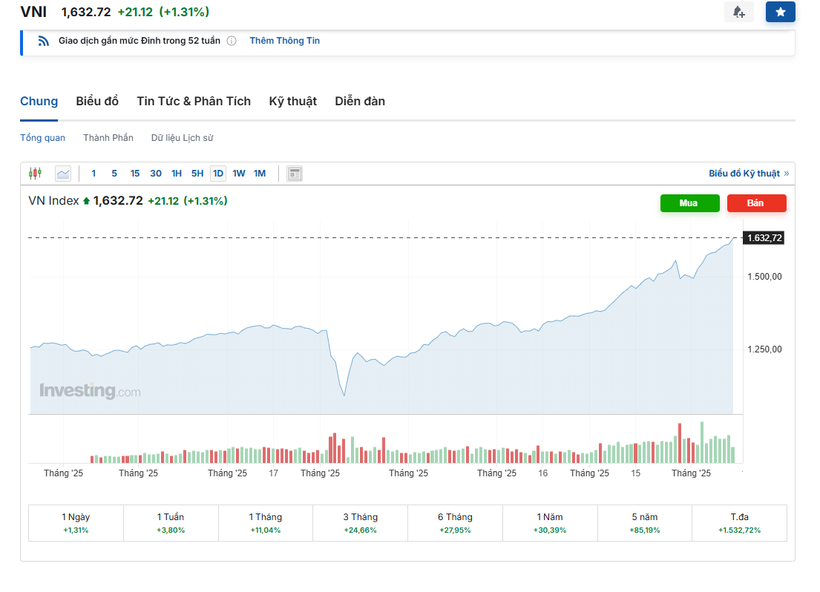Viewport: 820px width, 592px height.
Task: Select the Thành Phần subtab
Action: [x=108, y=137]
